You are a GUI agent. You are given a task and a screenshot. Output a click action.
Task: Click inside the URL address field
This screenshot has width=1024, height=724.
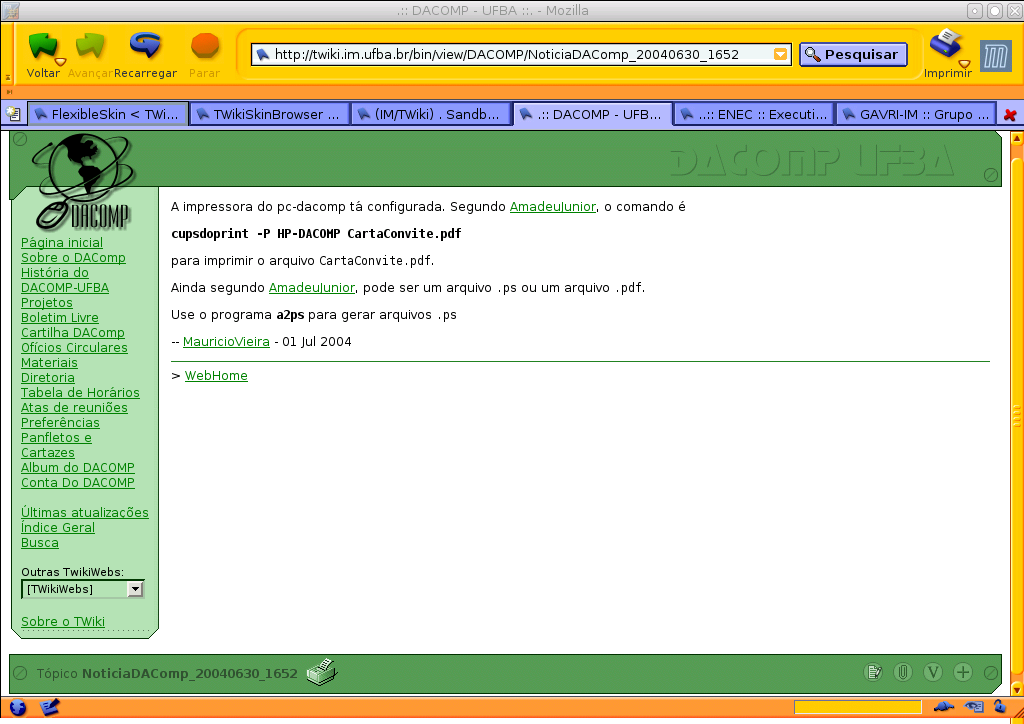(510, 55)
